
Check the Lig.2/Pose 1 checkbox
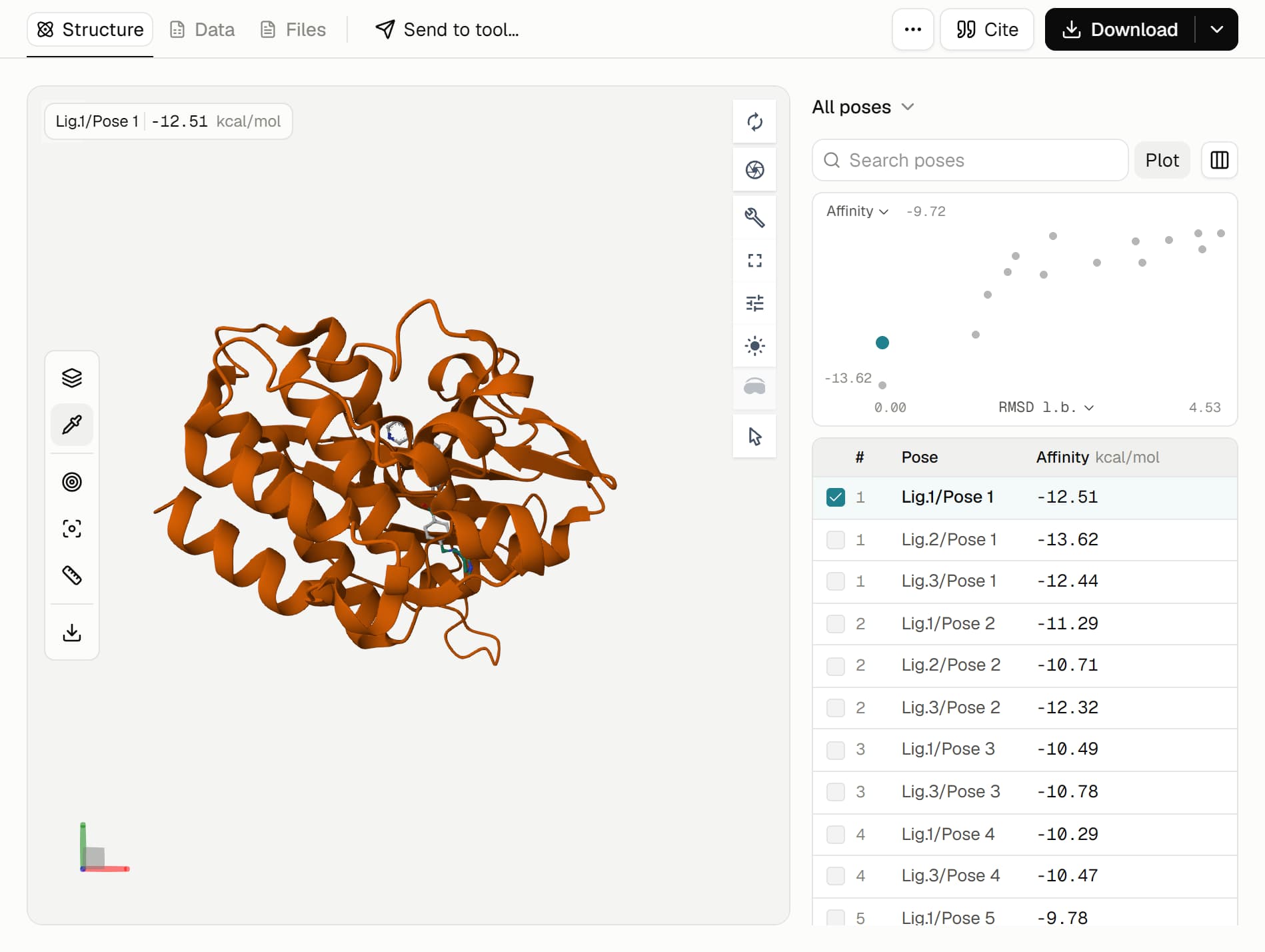pos(835,539)
